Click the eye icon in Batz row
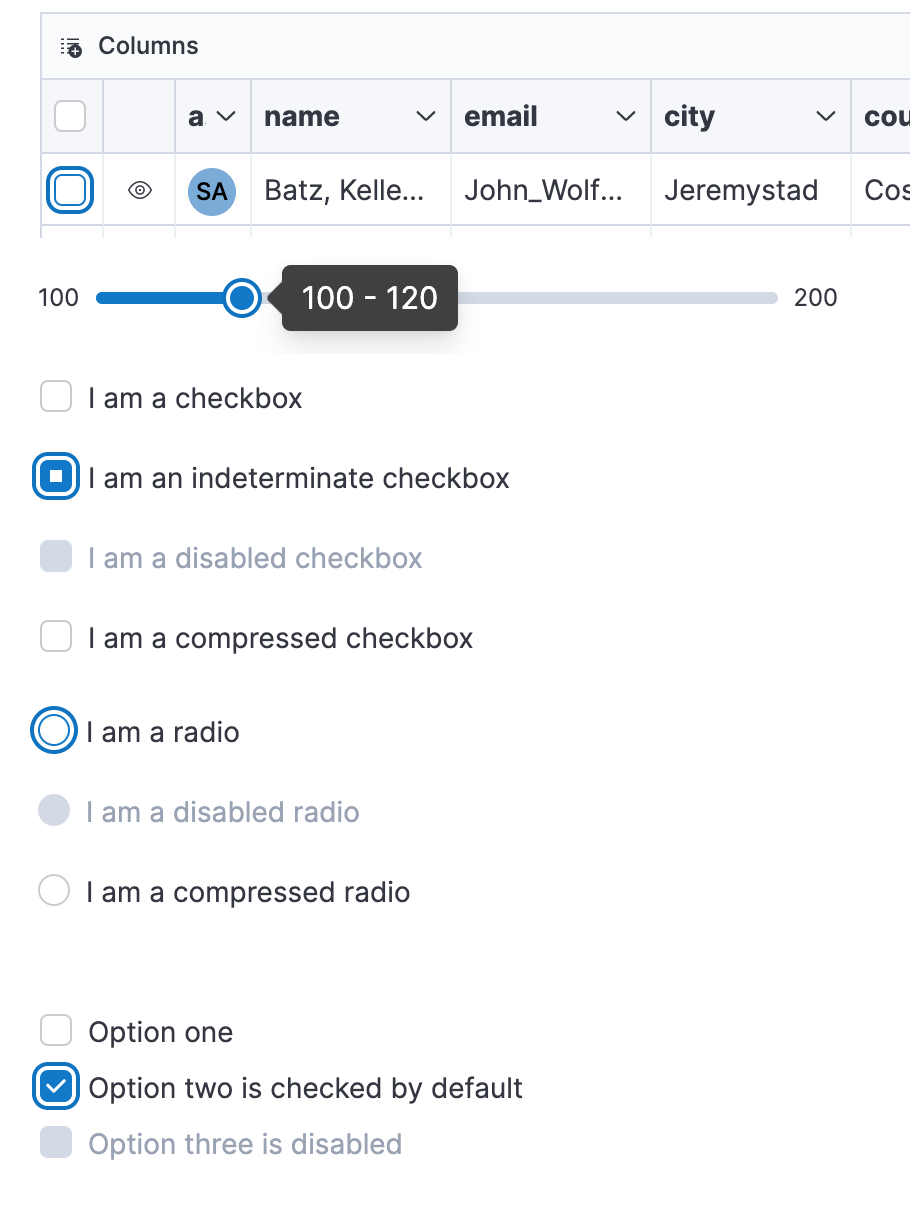 coord(140,190)
